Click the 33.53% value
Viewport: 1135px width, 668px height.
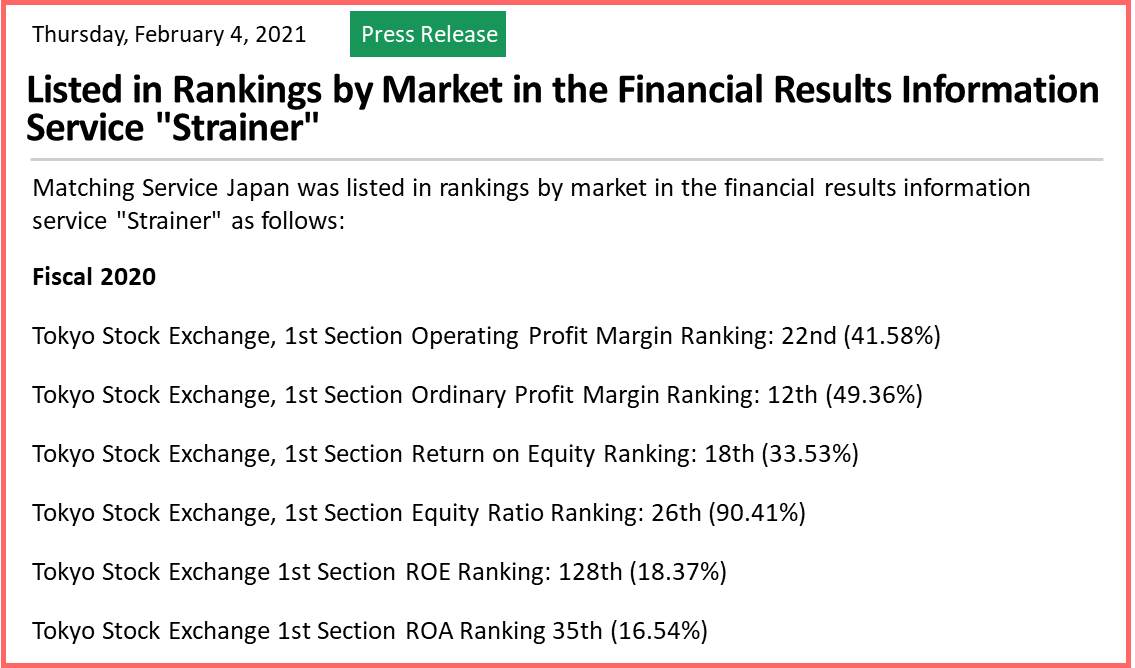click(810, 455)
